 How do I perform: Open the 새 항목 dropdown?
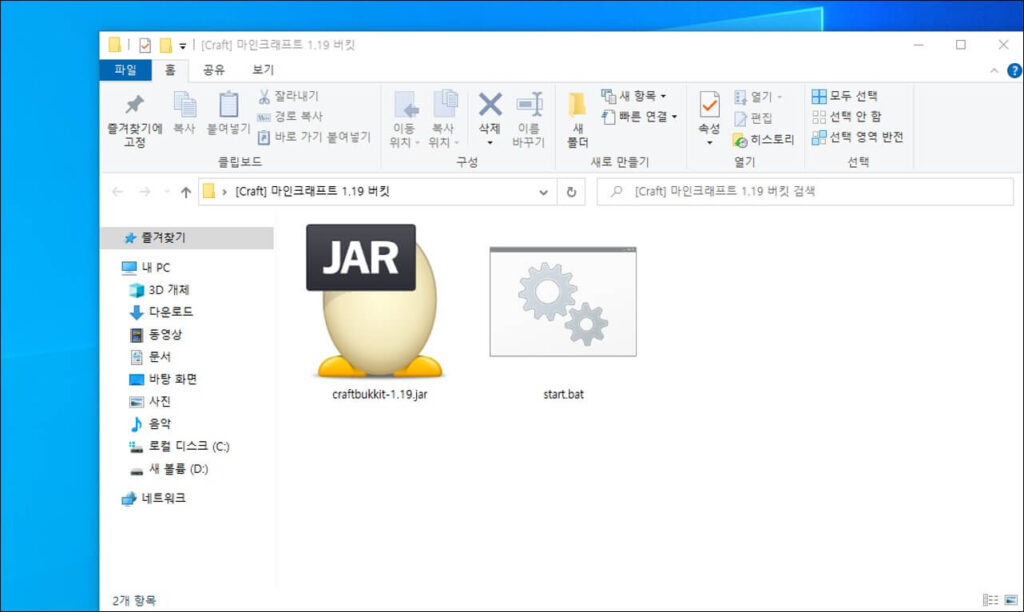click(633, 96)
